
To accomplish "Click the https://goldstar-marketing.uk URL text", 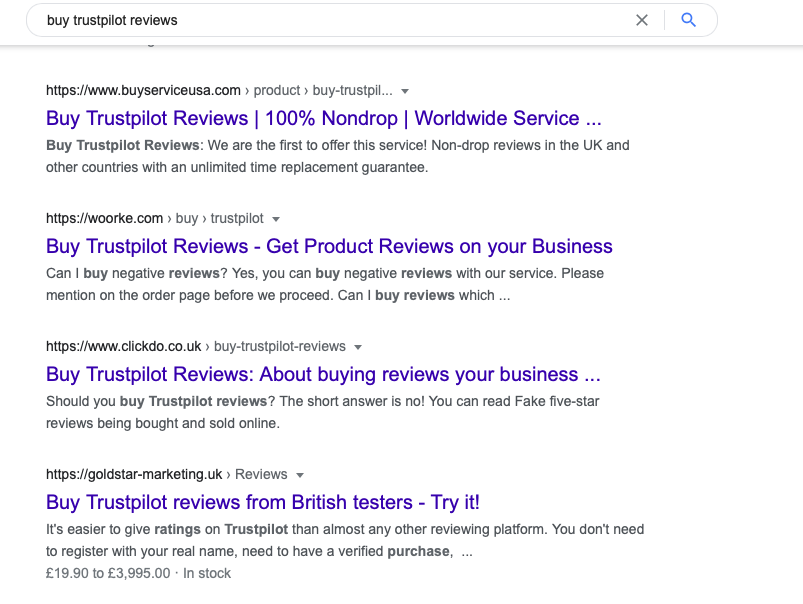I will pyautogui.click(x=134, y=475).
